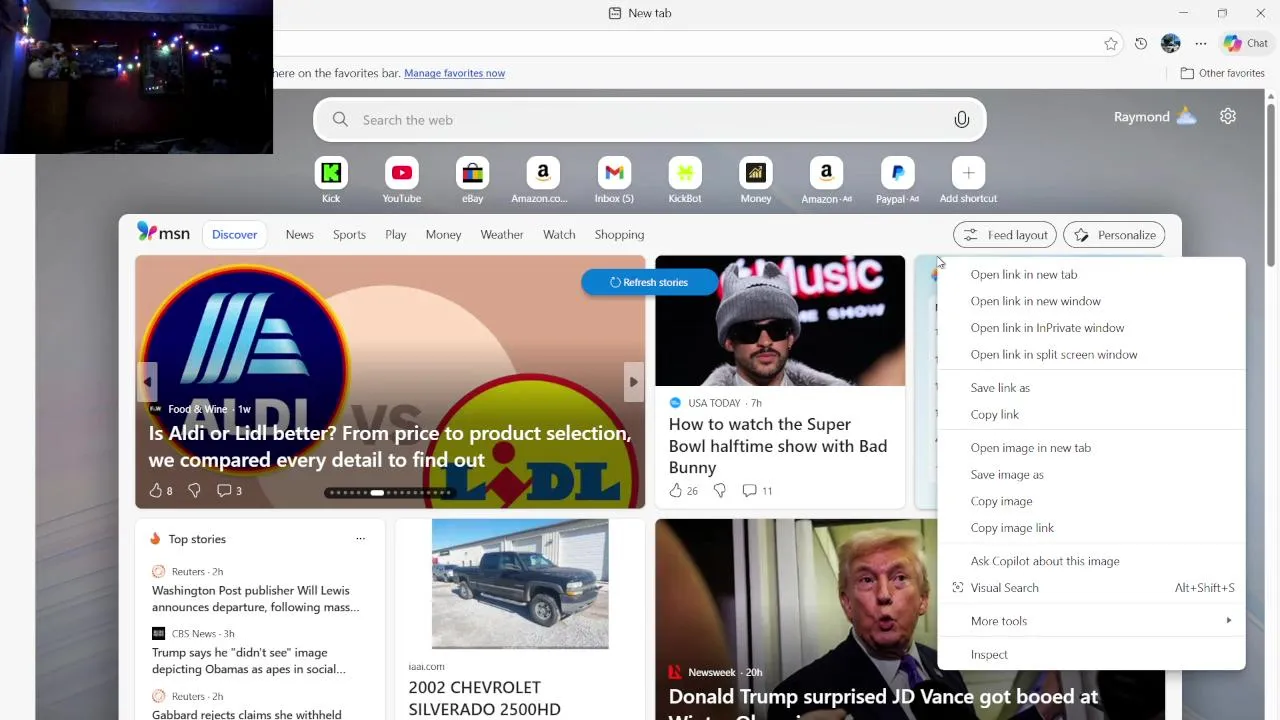This screenshot has width=1280, height=720.
Task: Switch to the Play tab
Action: [396, 234]
